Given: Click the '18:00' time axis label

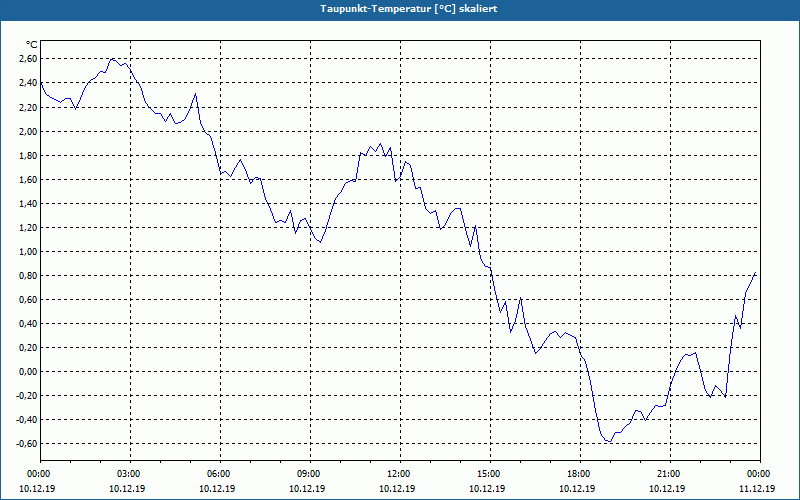Looking at the screenshot, I should tap(580, 474).
